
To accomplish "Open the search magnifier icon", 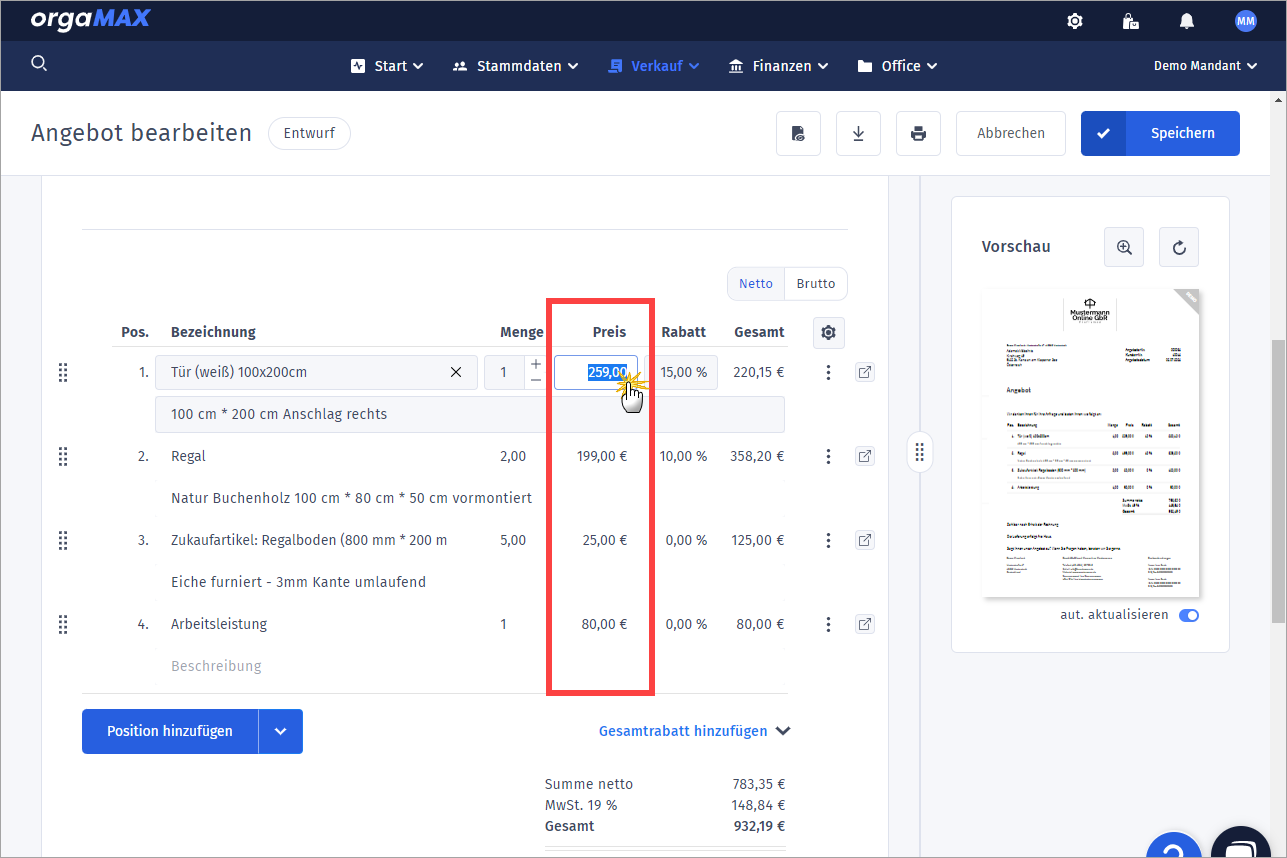I will coord(39,64).
